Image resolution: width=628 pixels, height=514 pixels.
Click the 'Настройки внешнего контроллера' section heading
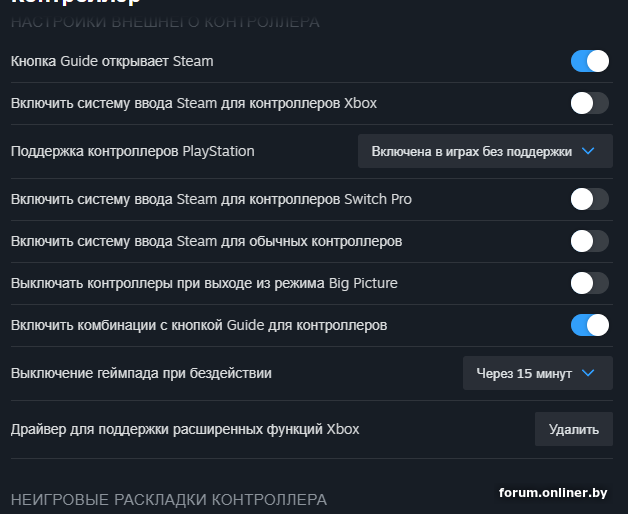[x=165, y=22]
